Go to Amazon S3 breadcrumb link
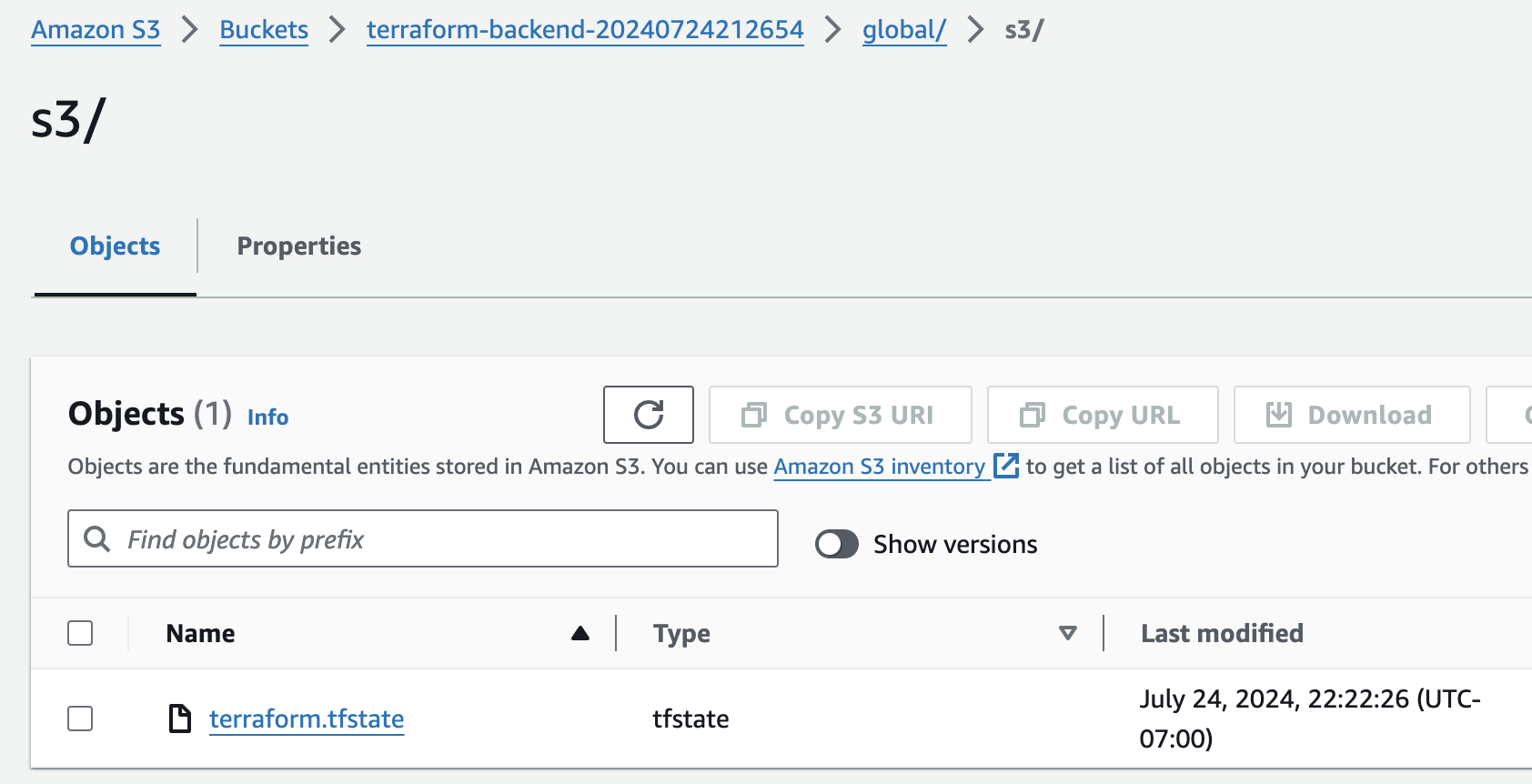The width and height of the screenshot is (1532, 784). (x=96, y=30)
